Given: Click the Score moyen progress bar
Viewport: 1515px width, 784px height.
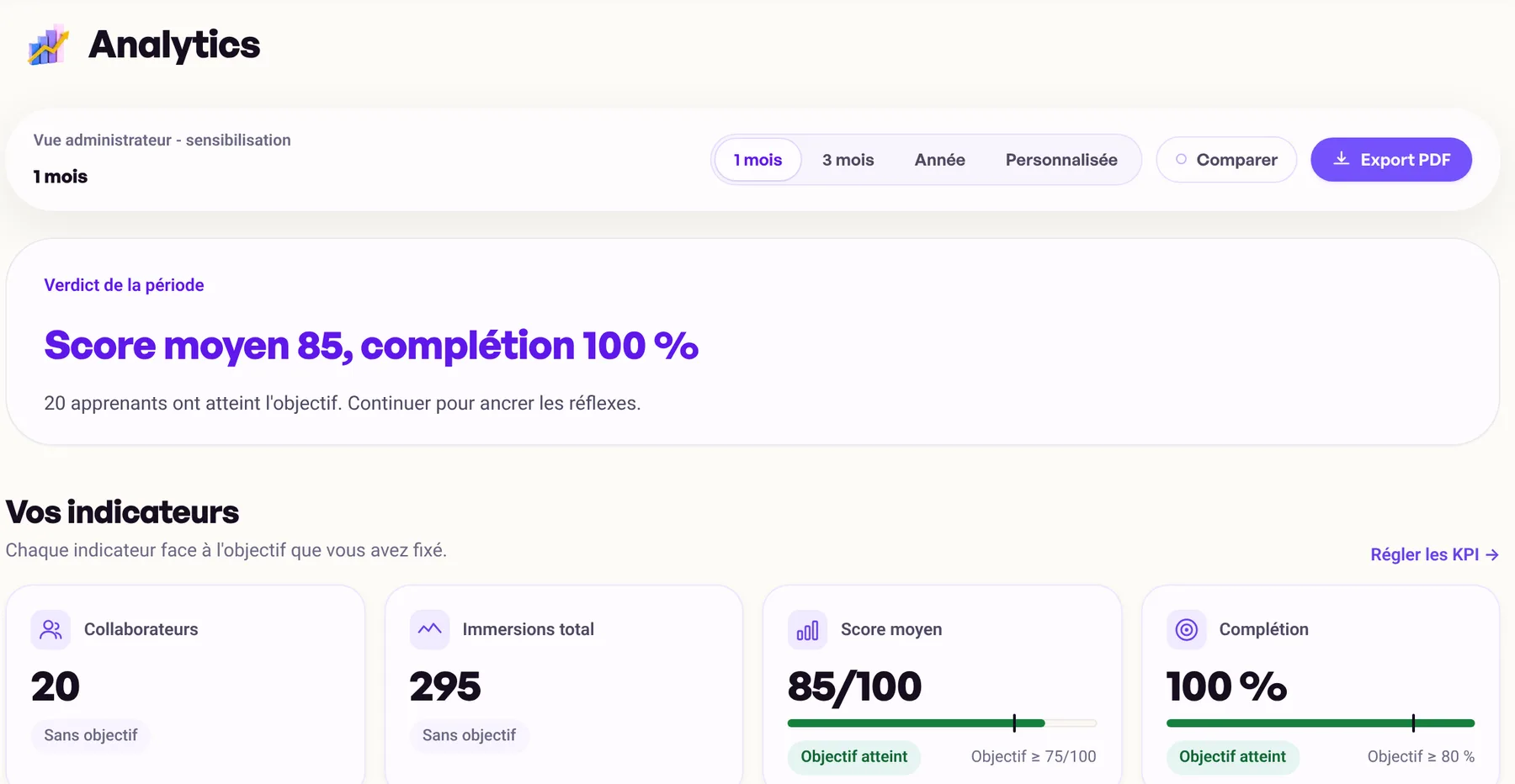Looking at the screenshot, I should point(942,723).
